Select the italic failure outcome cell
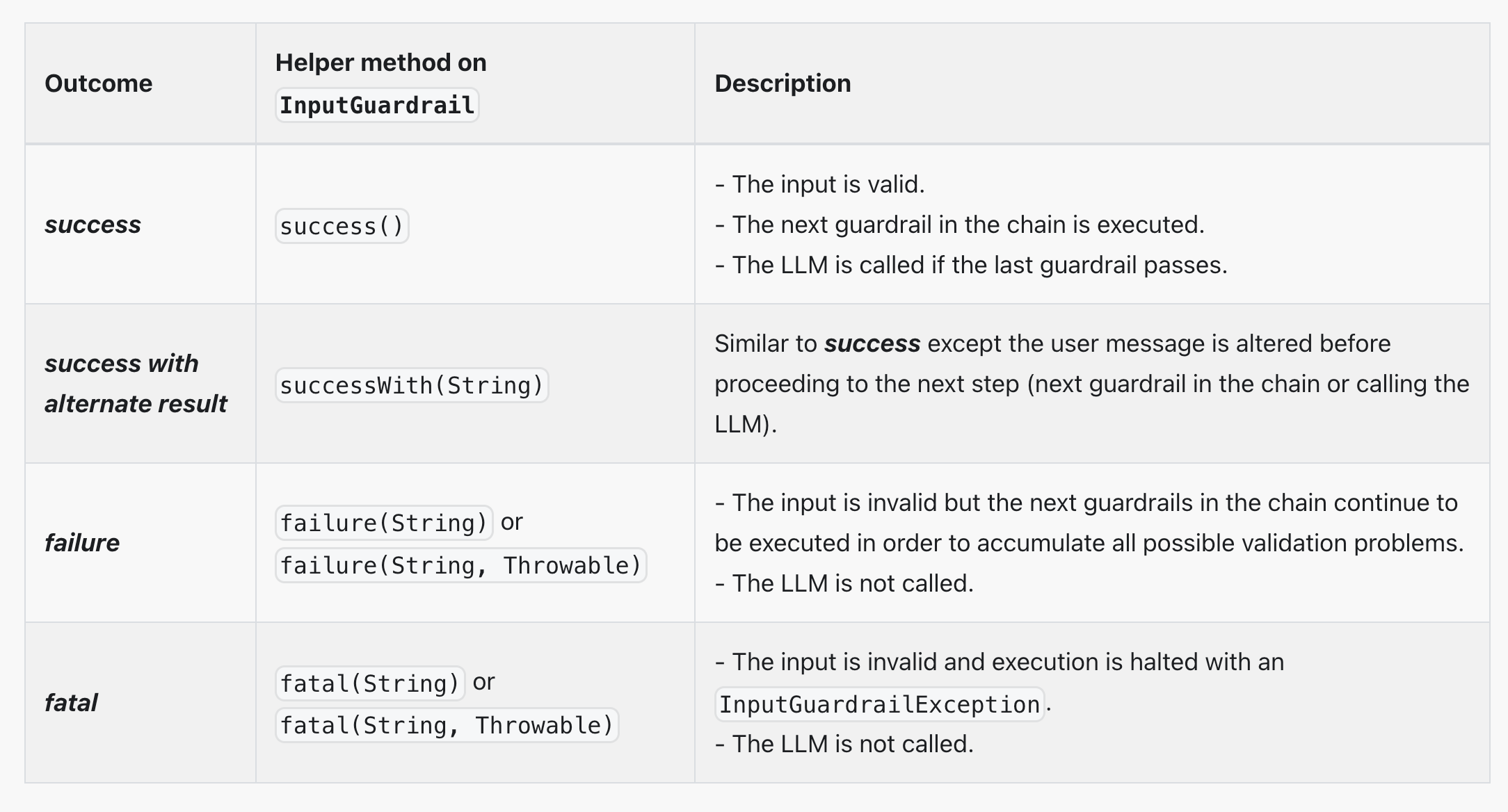Image resolution: width=1508 pixels, height=812 pixels. click(x=82, y=543)
